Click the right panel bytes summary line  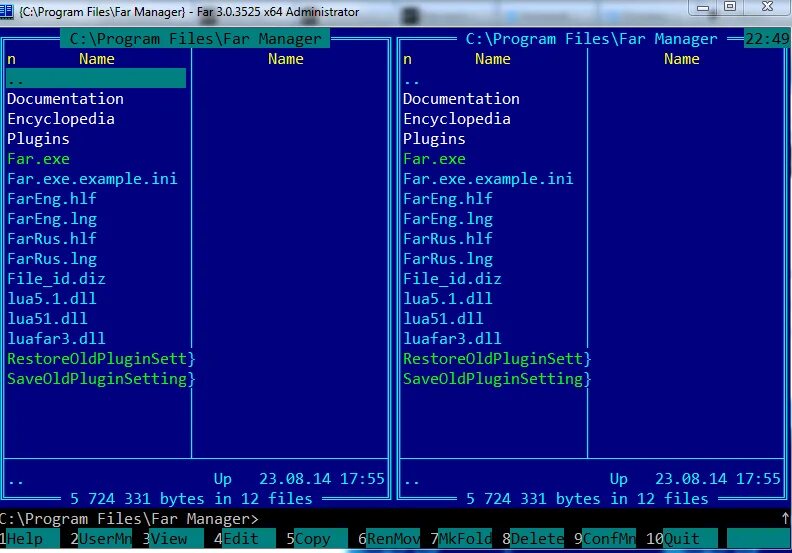coord(587,498)
